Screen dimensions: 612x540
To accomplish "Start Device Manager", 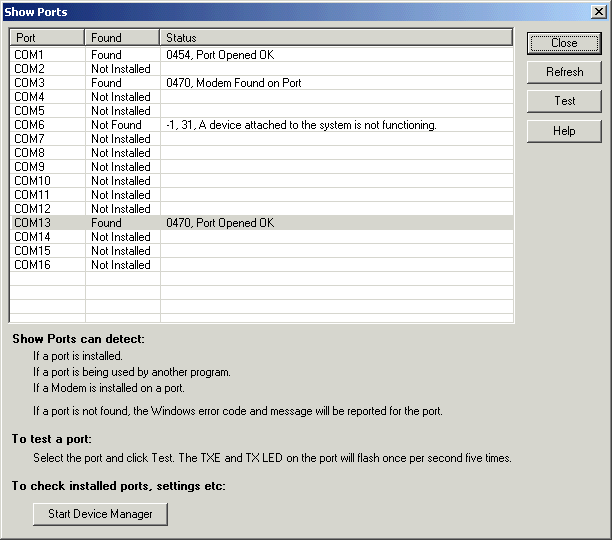I will [x=100, y=514].
